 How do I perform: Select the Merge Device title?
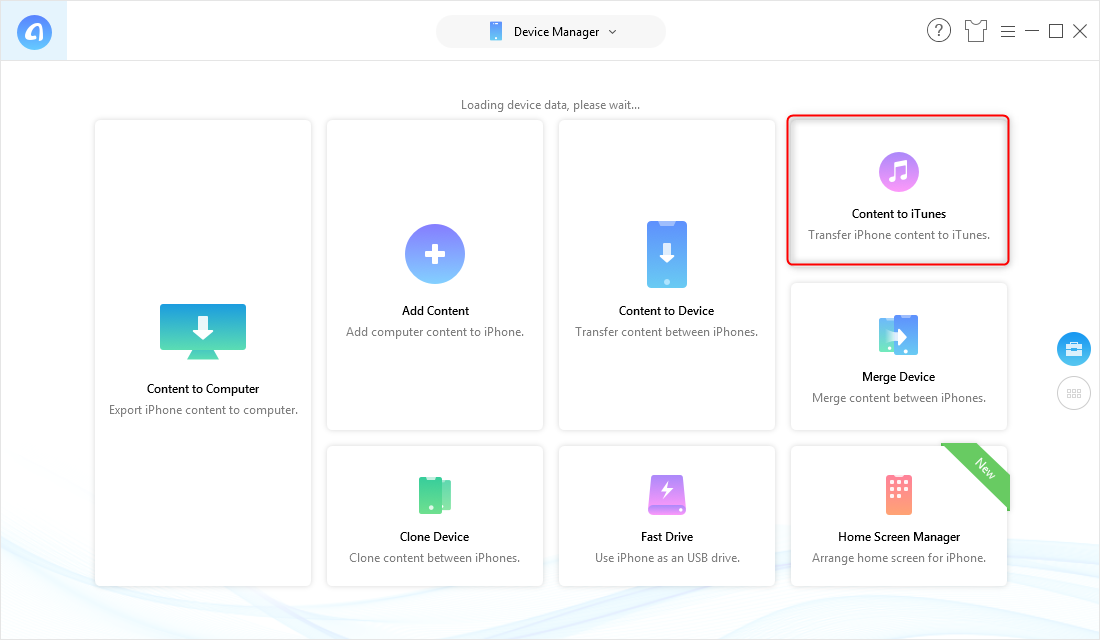[x=899, y=377]
